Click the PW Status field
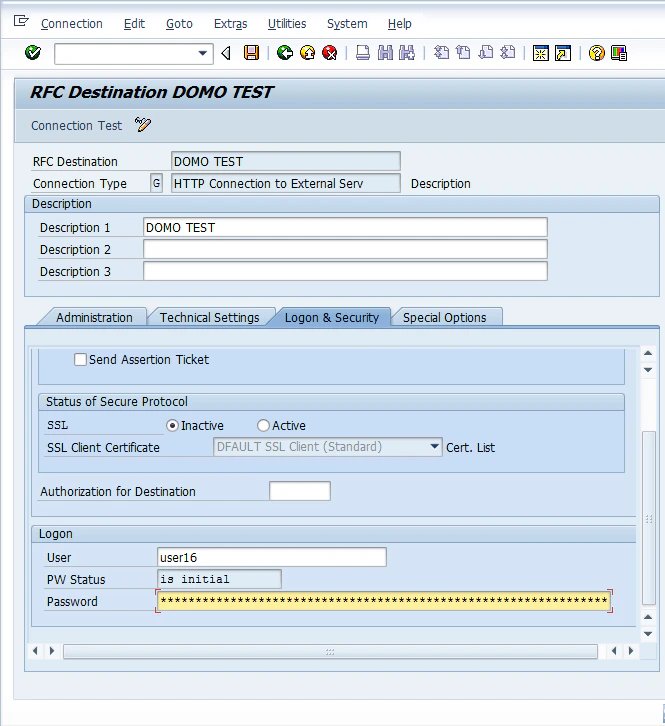 219,579
